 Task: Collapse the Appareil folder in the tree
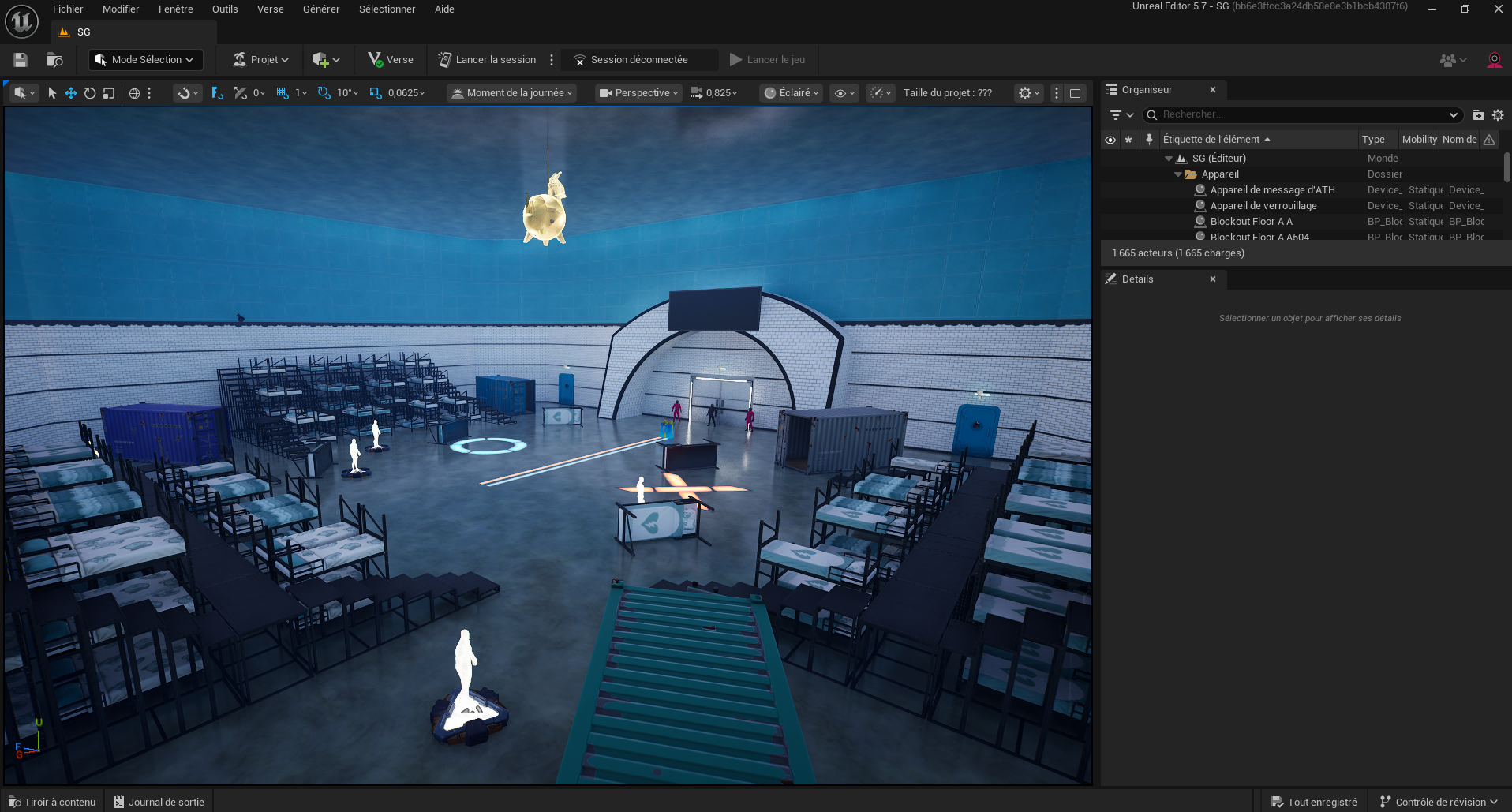[x=1178, y=174]
